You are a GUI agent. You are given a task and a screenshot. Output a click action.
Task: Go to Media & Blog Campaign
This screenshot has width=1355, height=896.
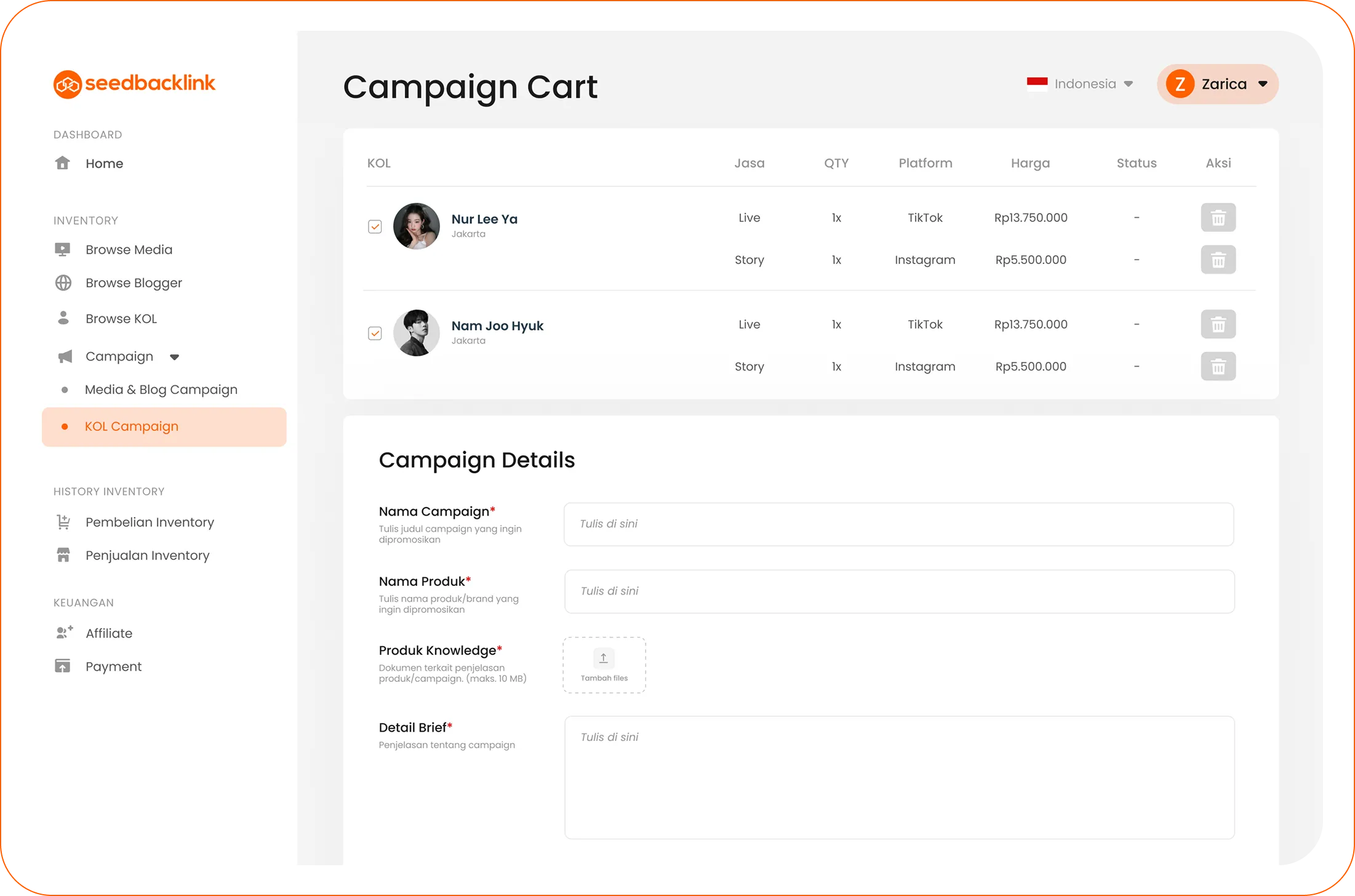point(161,390)
